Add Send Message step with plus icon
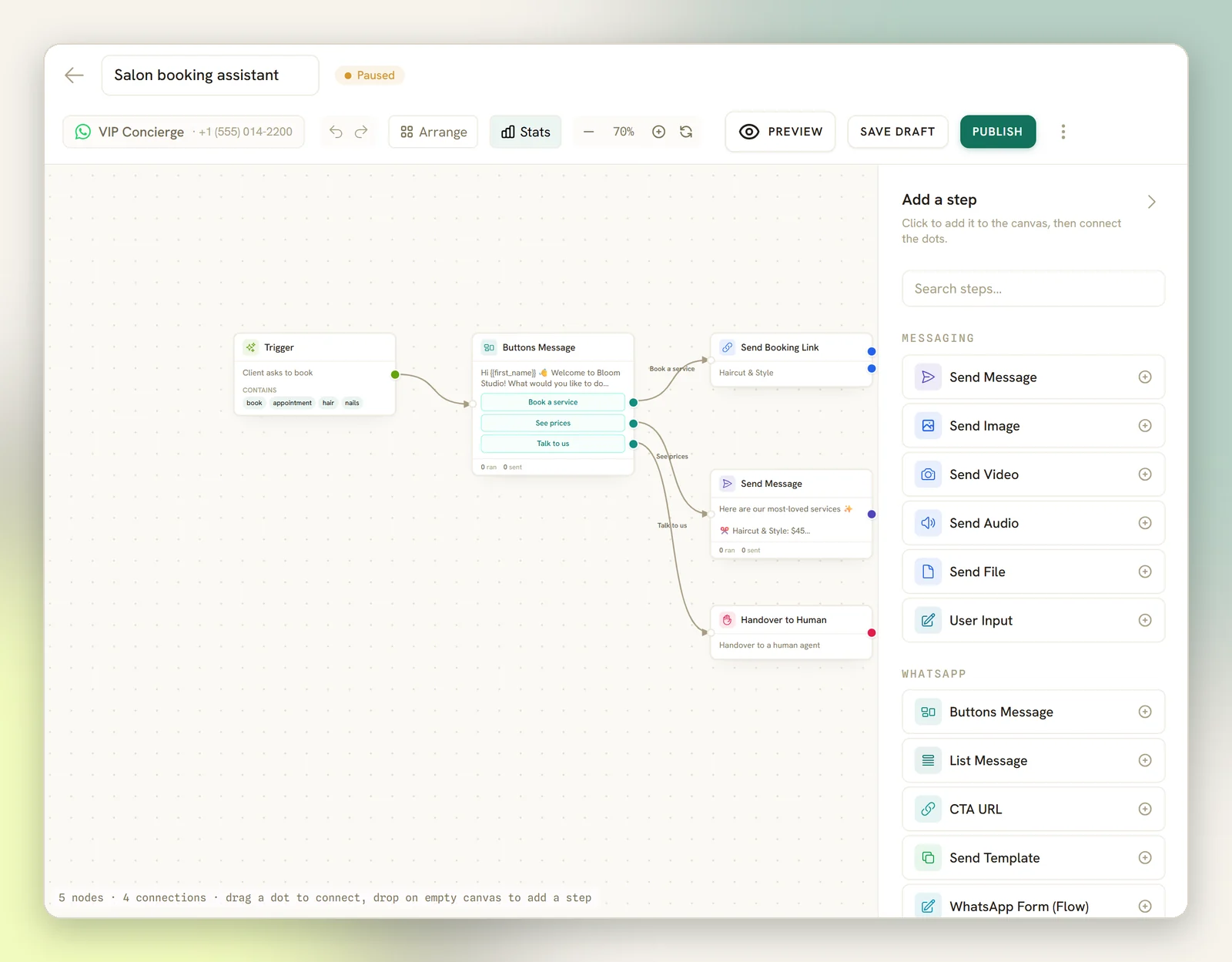 [1145, 377]
